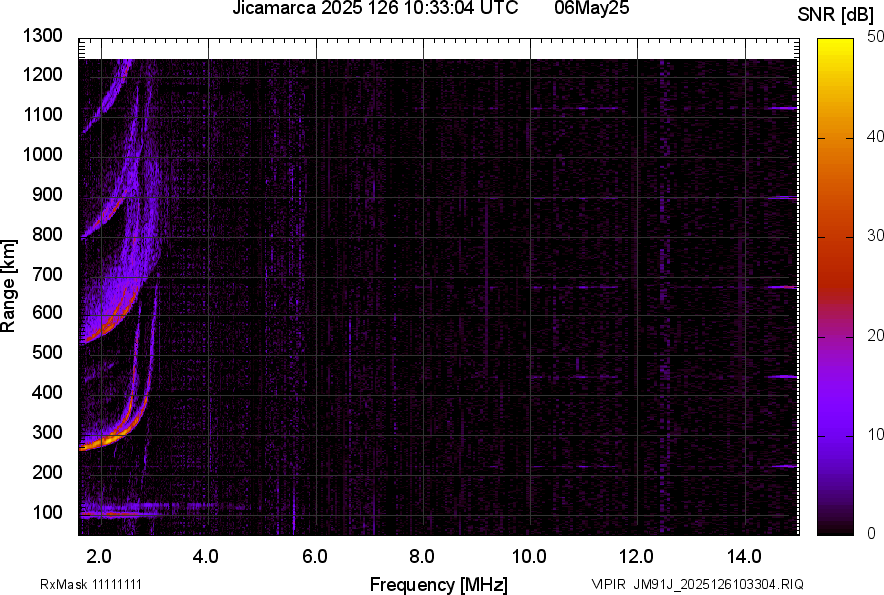Pick the yellow top of the SNR colorbar
The image size is (884, 595).
tap(836, 50)
